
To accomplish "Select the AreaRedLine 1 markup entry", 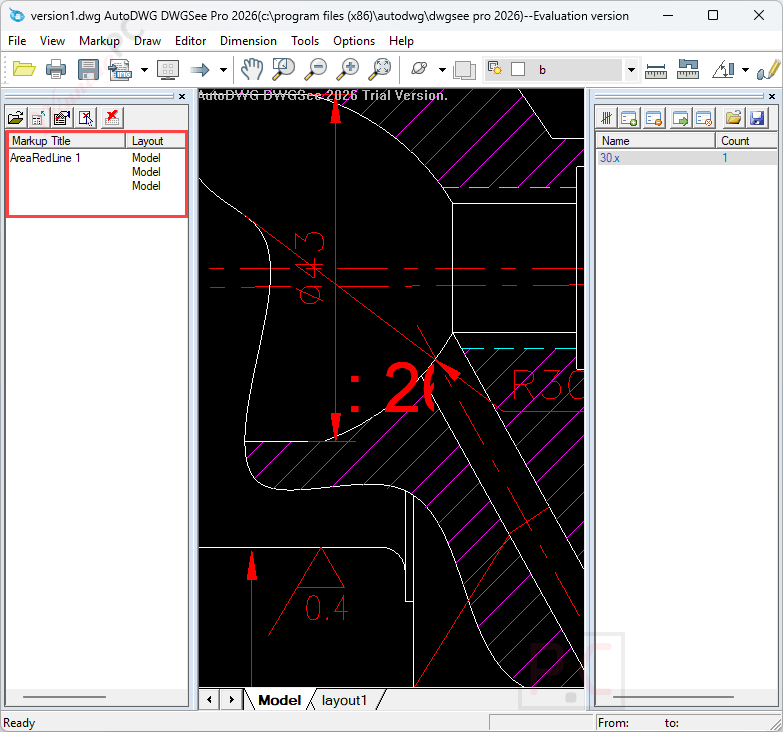I will [x=46, y=158].
